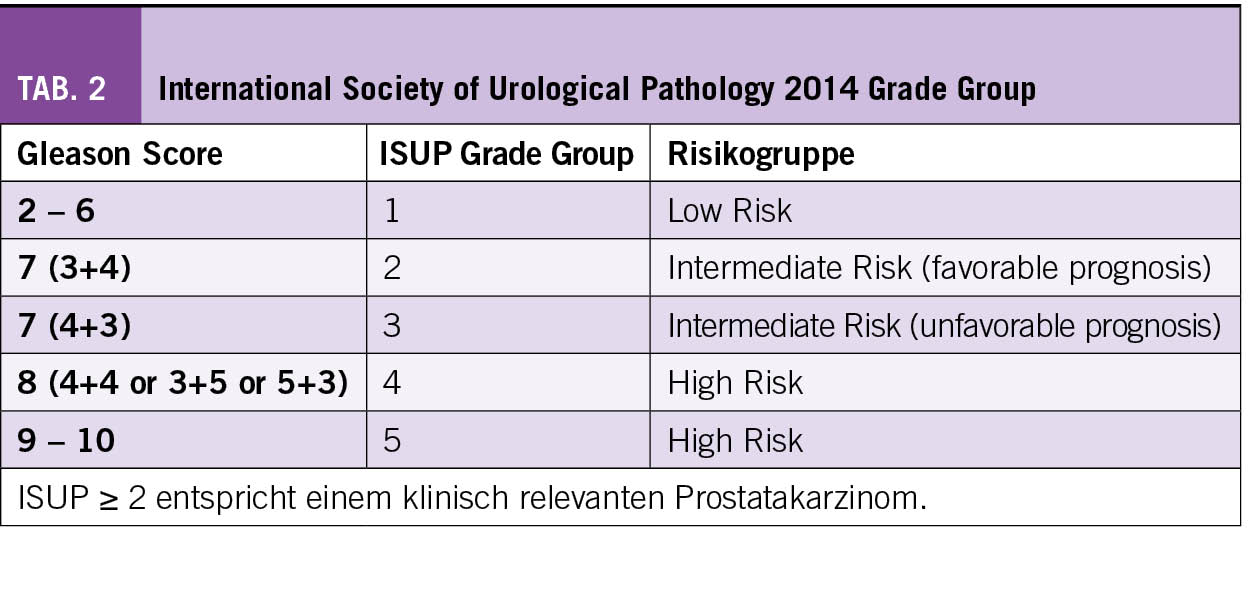Click the footnote about klinisch relevanten Prostatakarzinom
Image resolution: width=1256 pixels, height=593 pixels.
click(472, 497)
